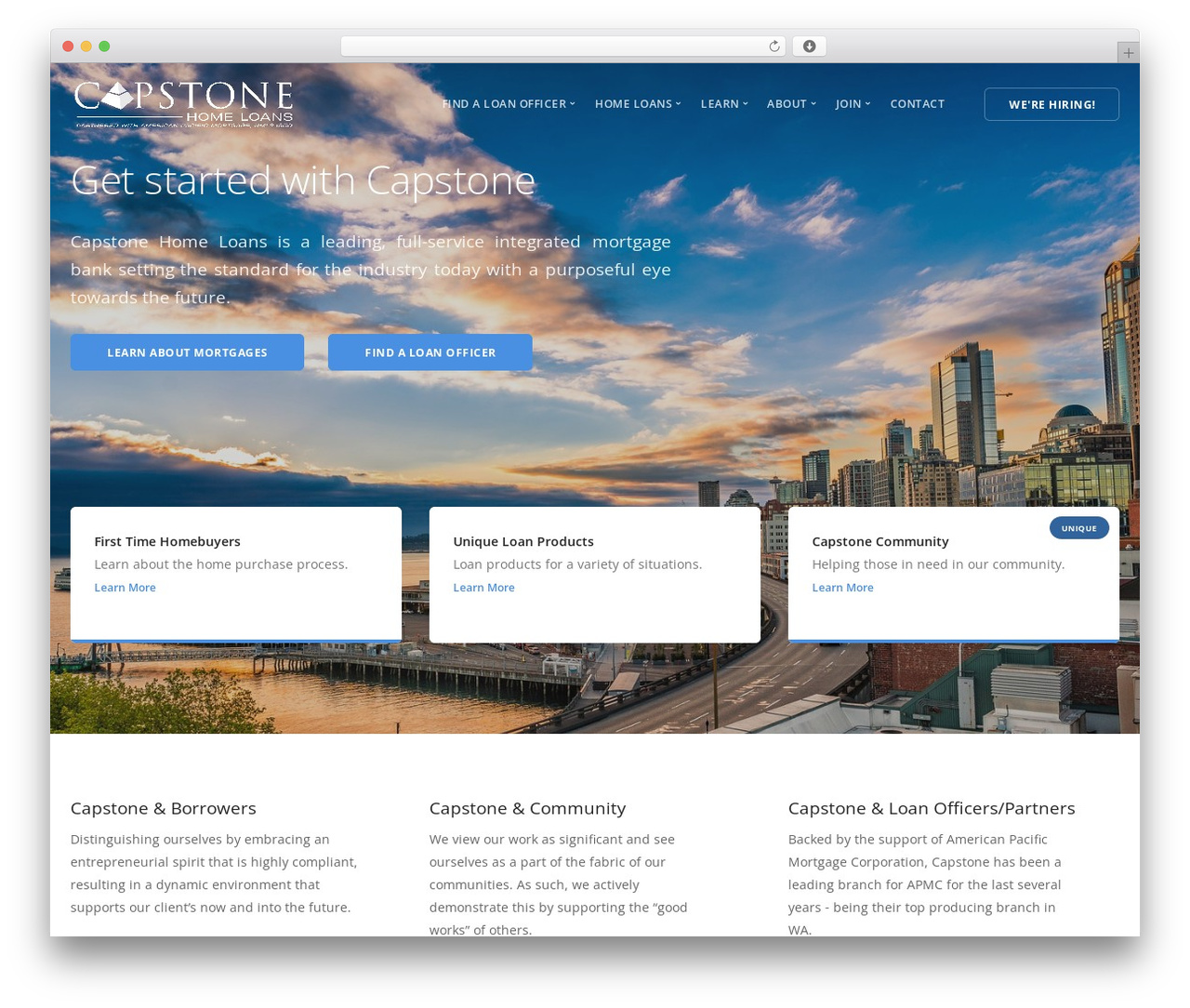Click text 'Loan products for a variety of situations.'
Image resolution: width=1190 pixels, height=1008 pixels.
[x=577, y=564]
